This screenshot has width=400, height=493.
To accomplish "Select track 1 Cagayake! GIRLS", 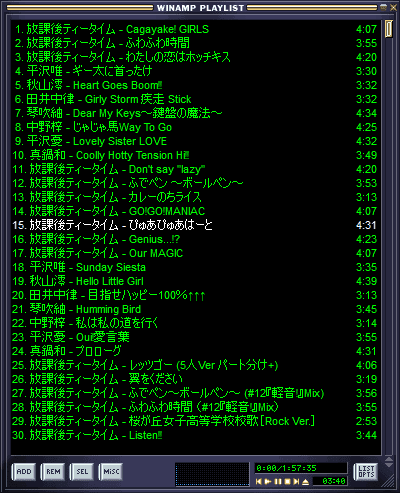I will coord(196,29).
